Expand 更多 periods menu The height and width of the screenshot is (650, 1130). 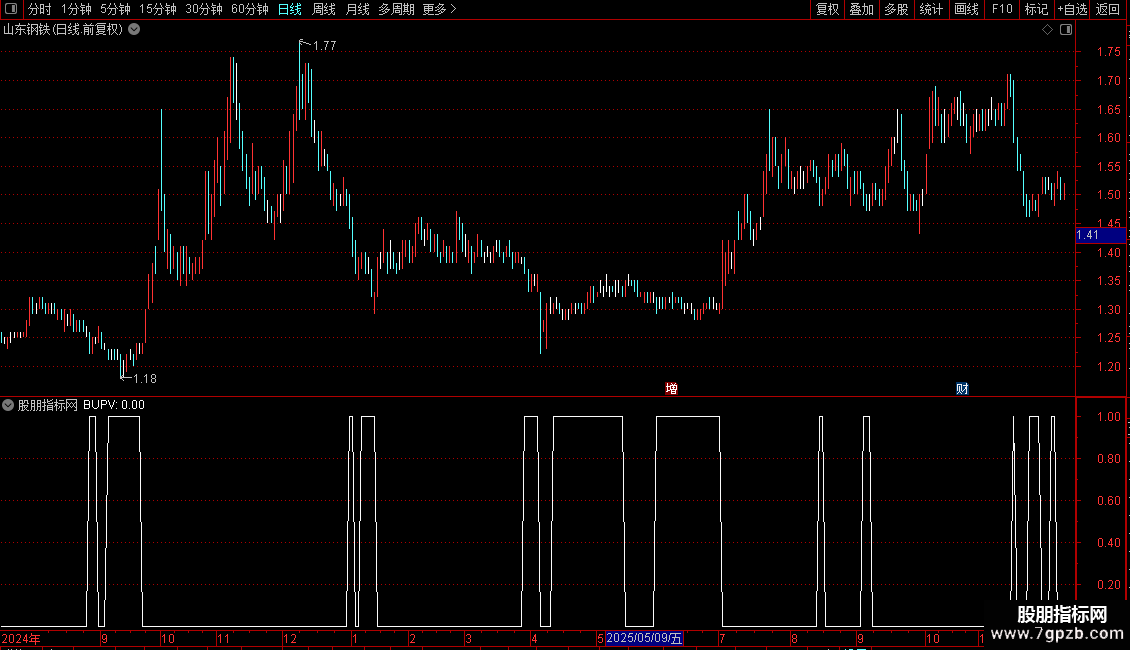[439, 9]
